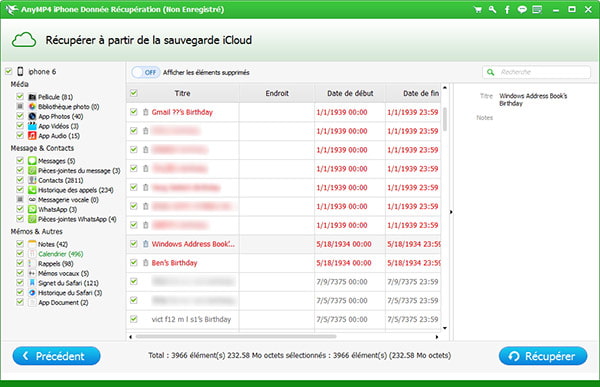This screenshot has height=387, width=600.
Task: Sort by the Titre column header
Action: tap(183, 93)
